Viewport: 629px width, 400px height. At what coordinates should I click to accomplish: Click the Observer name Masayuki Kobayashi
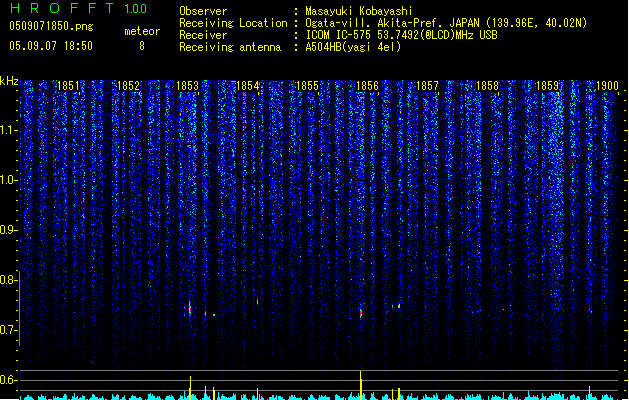[359, 11]
